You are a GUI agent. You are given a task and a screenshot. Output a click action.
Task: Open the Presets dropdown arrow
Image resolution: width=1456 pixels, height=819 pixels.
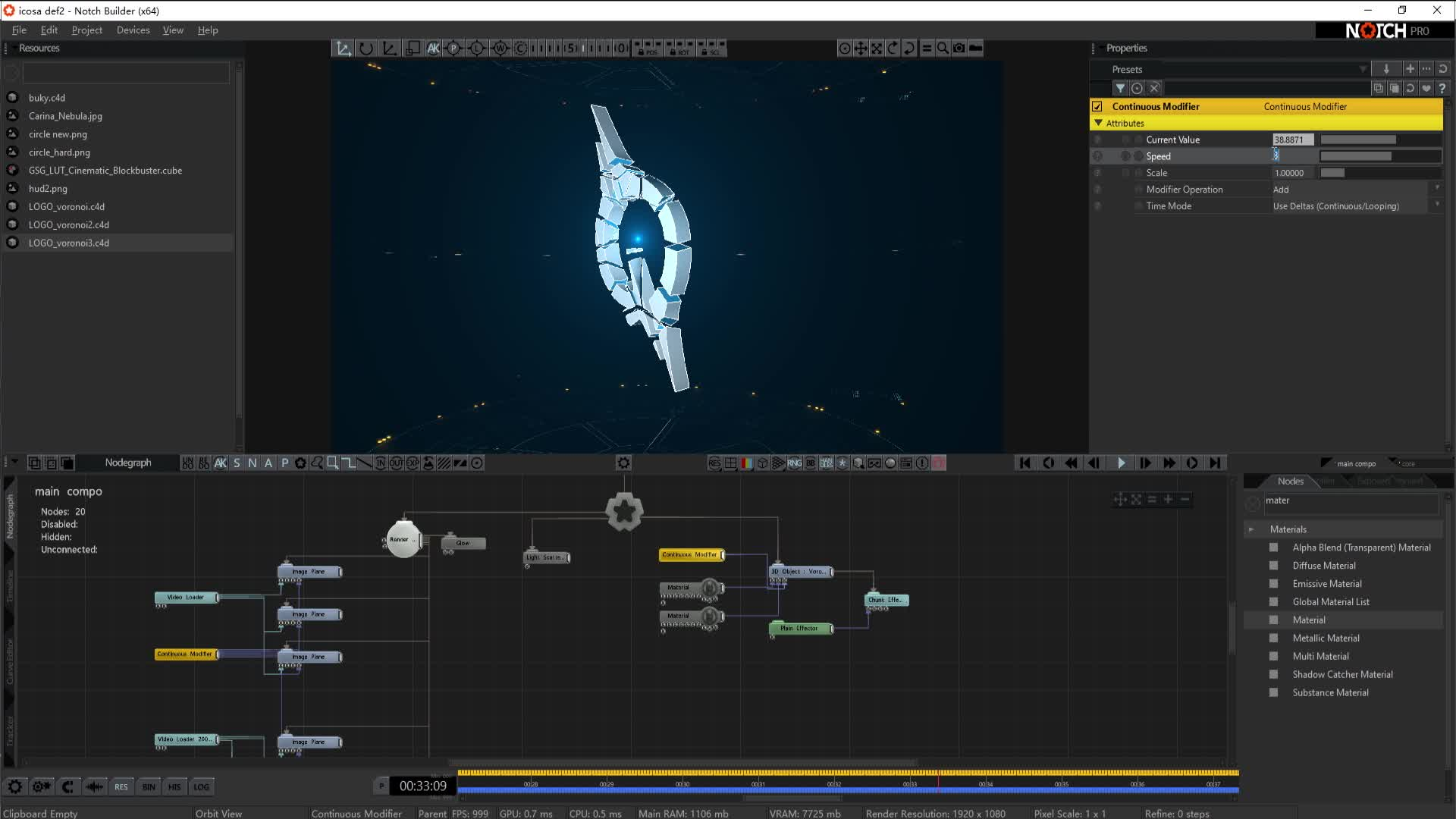[x=1363, y=69]
